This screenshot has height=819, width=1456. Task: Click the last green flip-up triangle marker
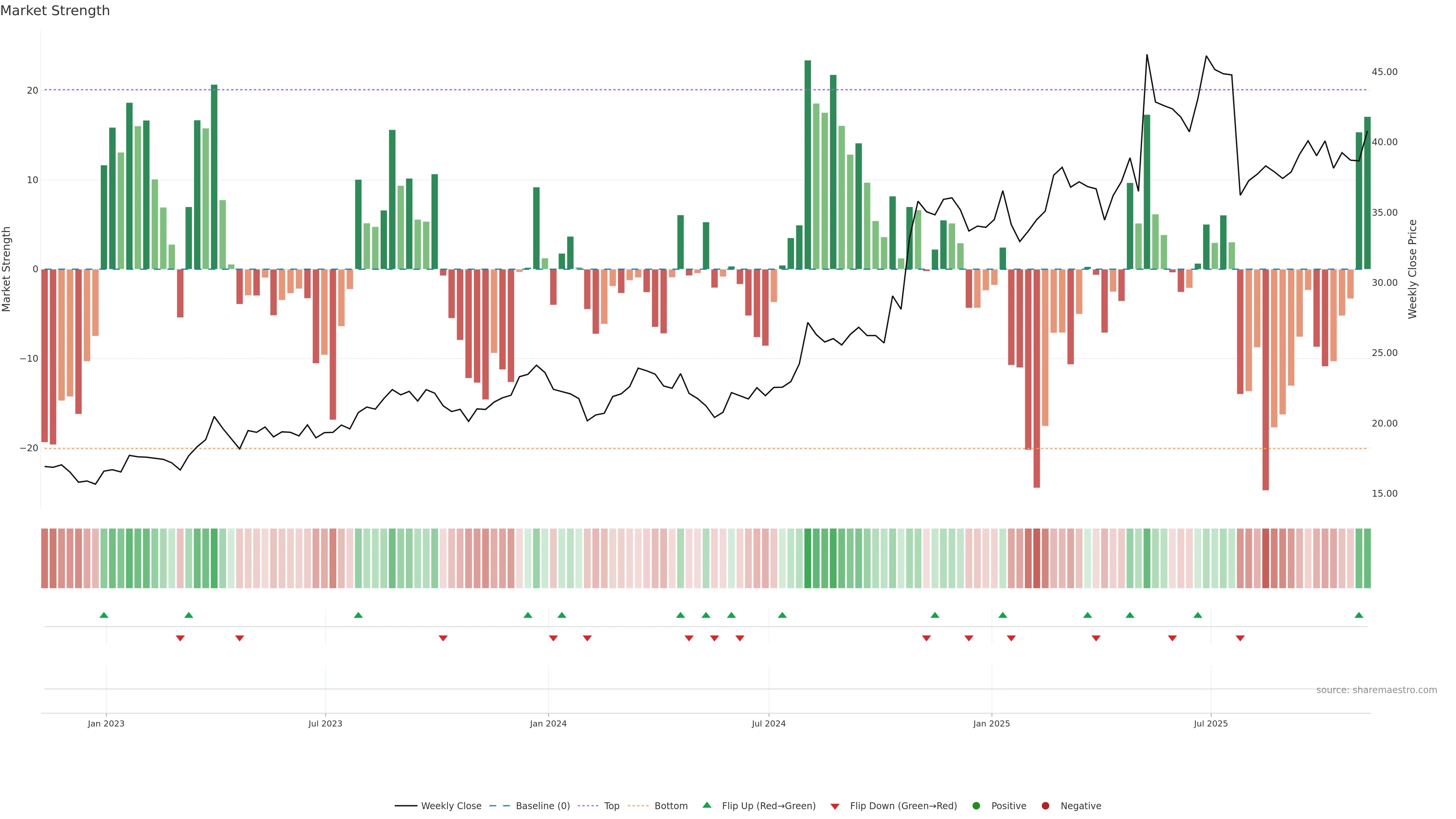pos(1359,615)
